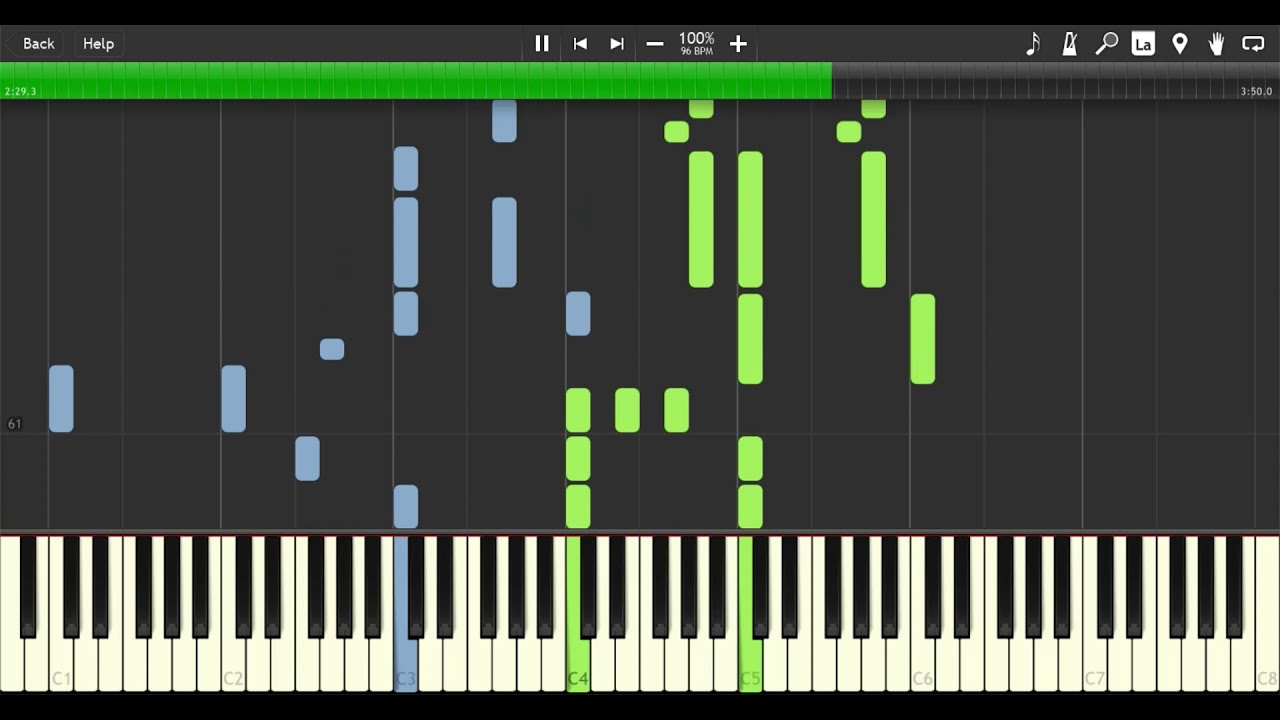Go back using the Back button
The image size is (1280, 720).
point(38,43)
